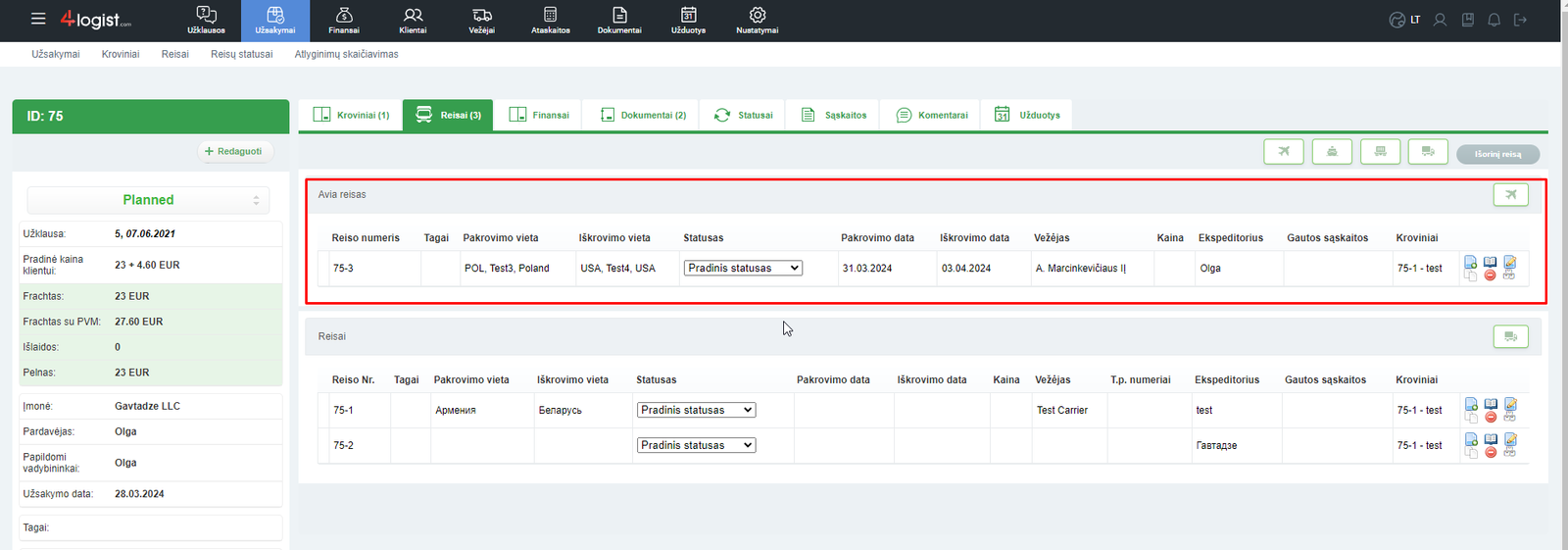Click Гавтадзе expeditor cell in 75-2 row
Viewport: 1568px width, 550px height.
pyautogui.click(x=1237, y=445)
